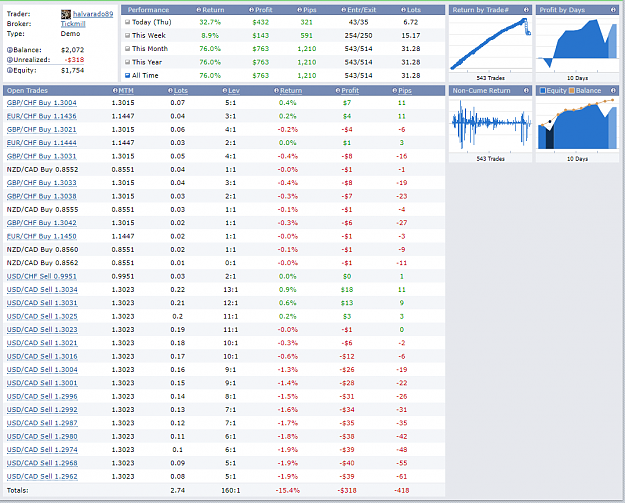Image resolution: width=625 pixels, height=503 pixels.
Task: Select the Today (Thu) period toggle
Action: click(128, 22)
